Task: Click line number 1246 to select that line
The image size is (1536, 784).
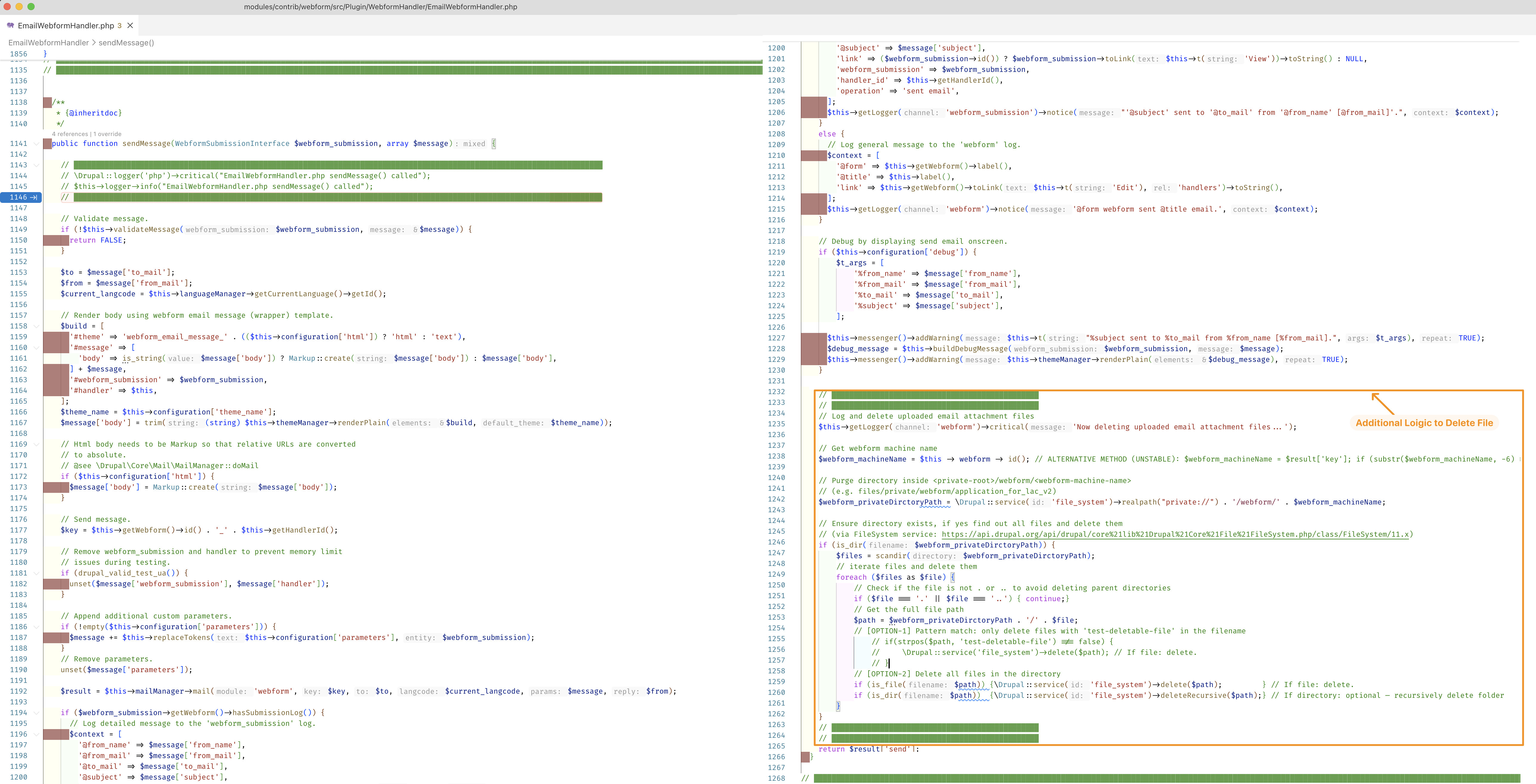Action: pyautogui.click(x=777, y=543)
